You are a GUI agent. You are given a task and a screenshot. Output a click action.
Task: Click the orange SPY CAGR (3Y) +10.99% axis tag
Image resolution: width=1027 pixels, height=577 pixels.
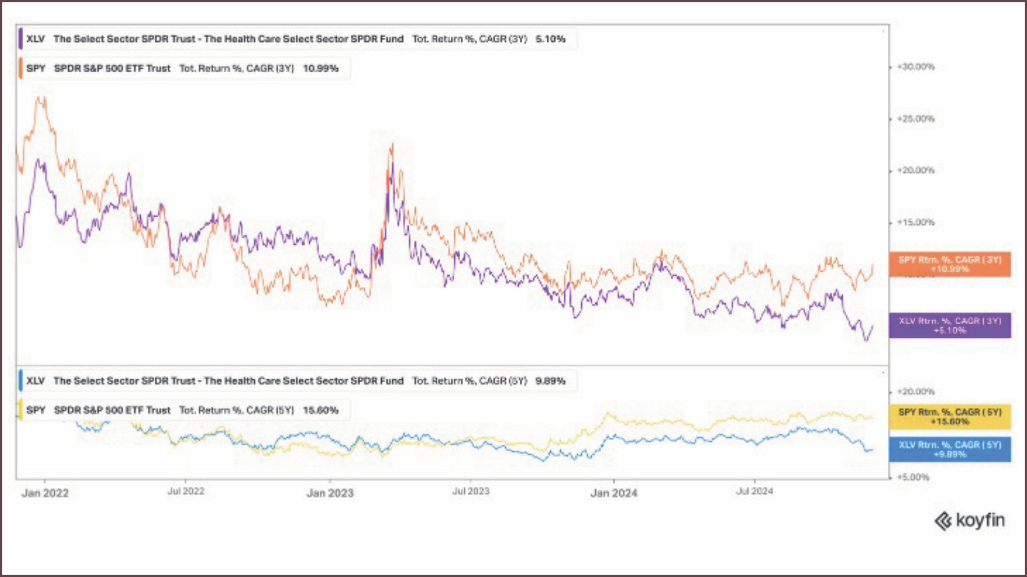click(950, 265)
